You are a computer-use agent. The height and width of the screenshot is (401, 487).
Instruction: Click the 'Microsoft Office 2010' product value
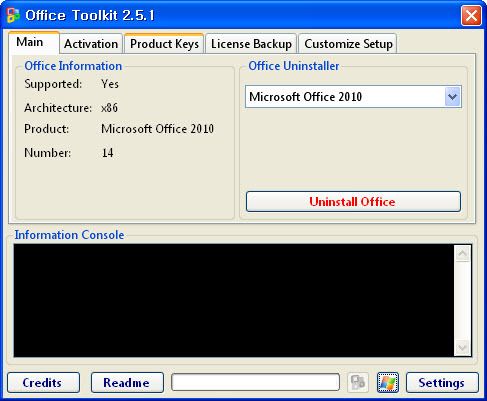click(x=157, y=129)
